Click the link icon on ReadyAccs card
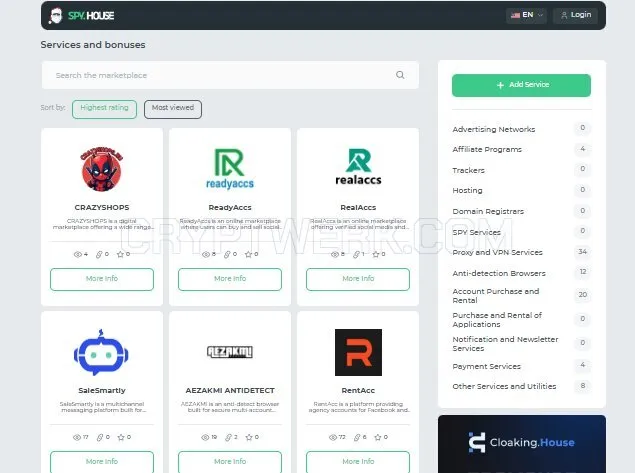635x473 pixels. [x=227, y=254]
